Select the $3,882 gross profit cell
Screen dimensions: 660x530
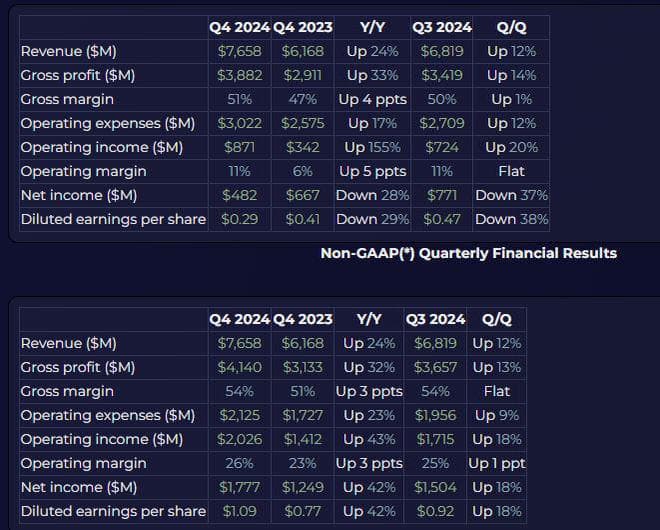[x=238, y=75]
